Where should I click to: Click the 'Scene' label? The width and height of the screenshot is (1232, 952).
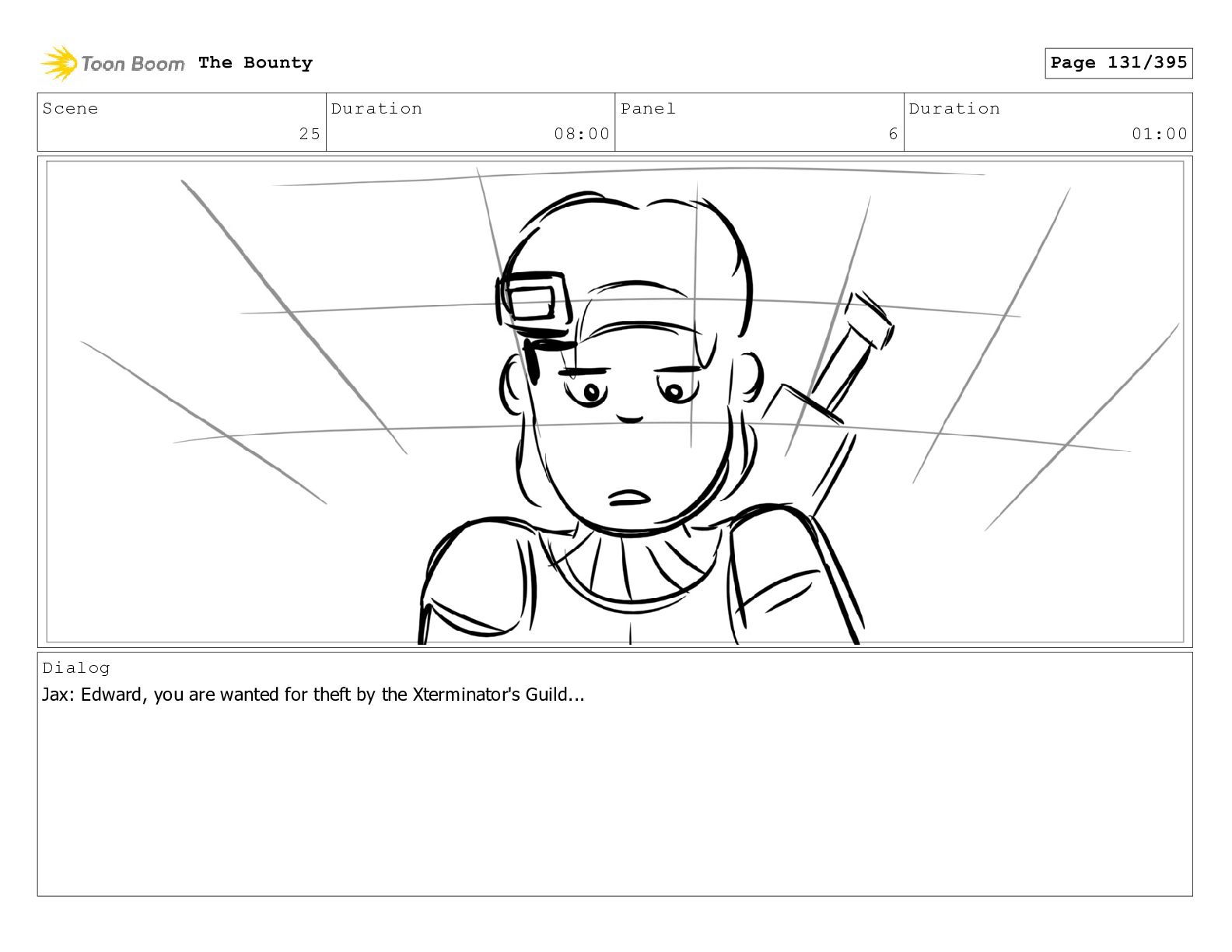(x=70, y=109)
